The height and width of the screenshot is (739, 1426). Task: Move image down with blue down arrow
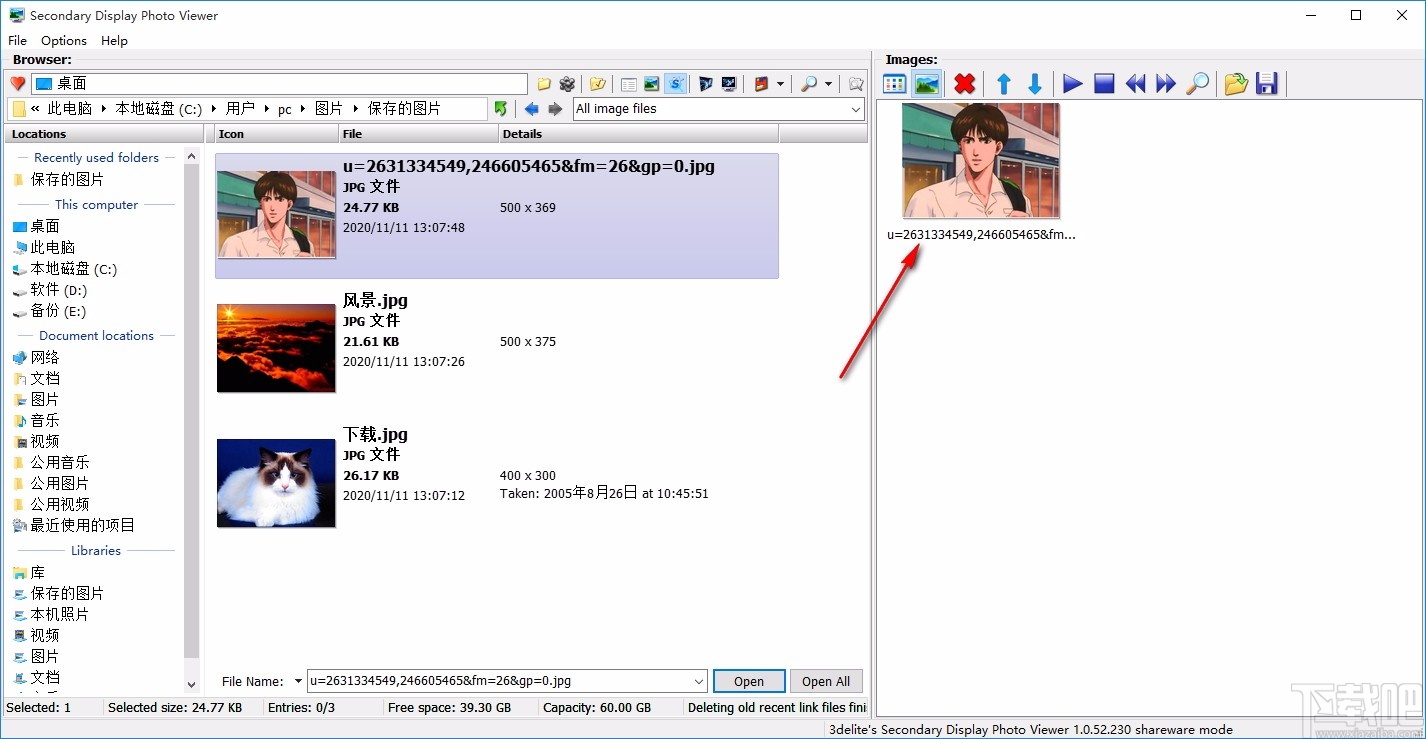coord(1035,84)
